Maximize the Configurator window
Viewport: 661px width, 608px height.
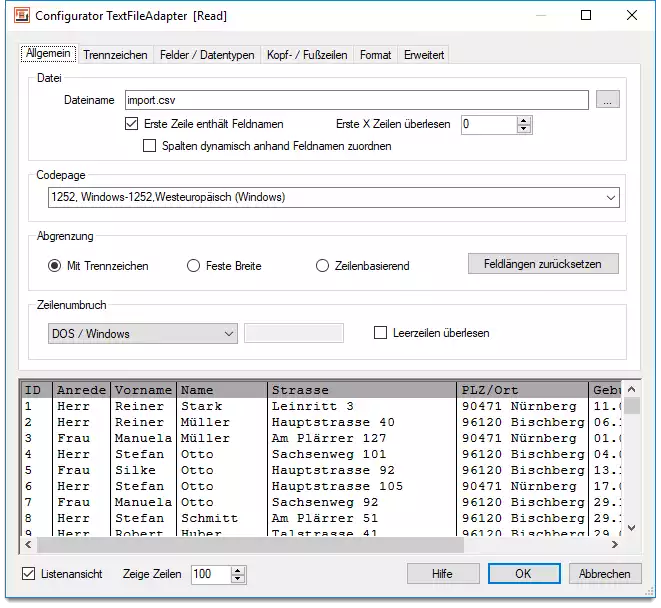click(586, 16)
